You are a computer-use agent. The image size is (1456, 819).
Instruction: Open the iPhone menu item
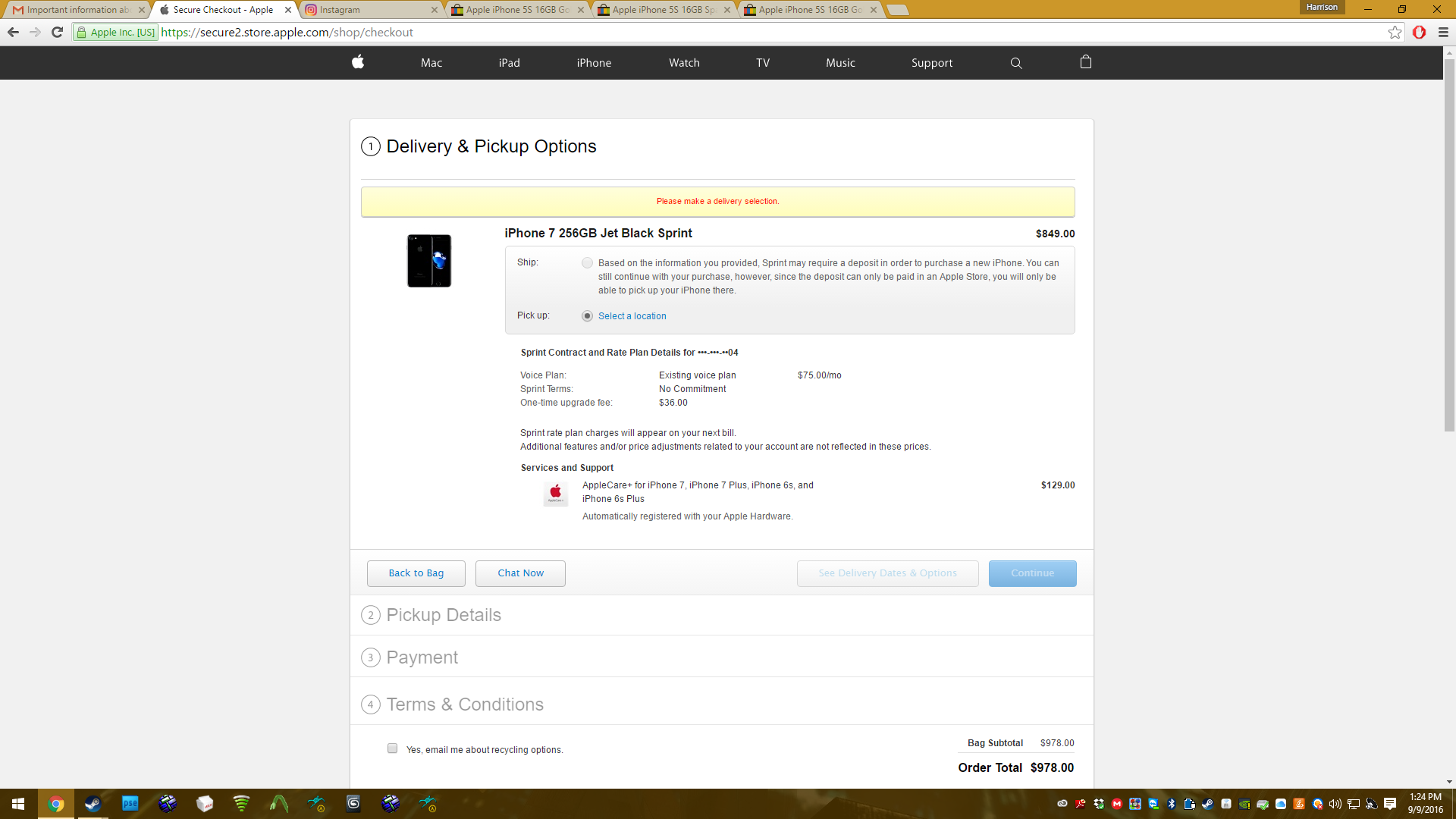pos(594,63)
